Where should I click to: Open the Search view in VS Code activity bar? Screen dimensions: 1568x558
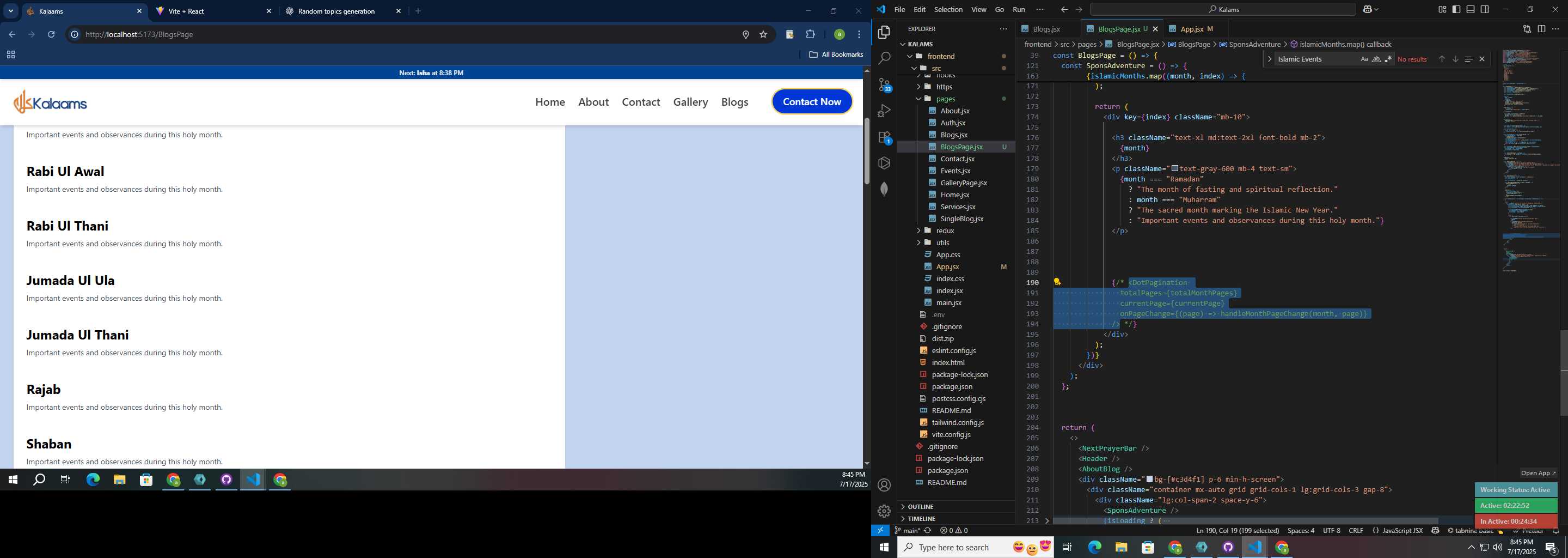coord(884,58)
